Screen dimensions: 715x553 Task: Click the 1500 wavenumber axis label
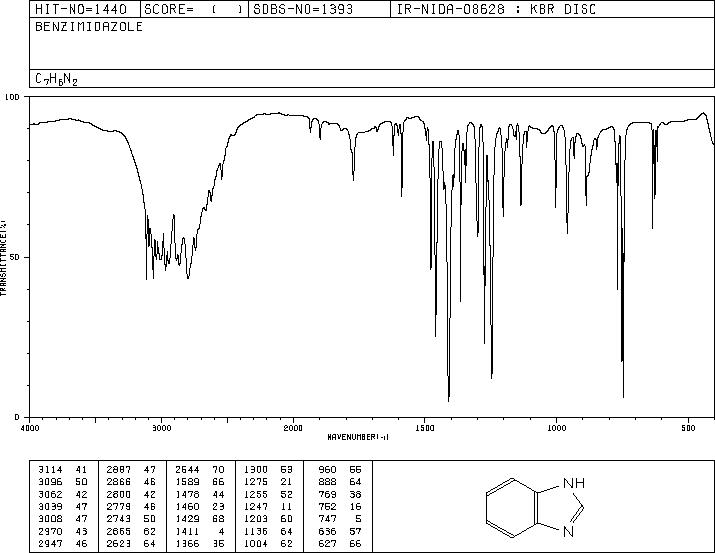[x=425, y=428]
